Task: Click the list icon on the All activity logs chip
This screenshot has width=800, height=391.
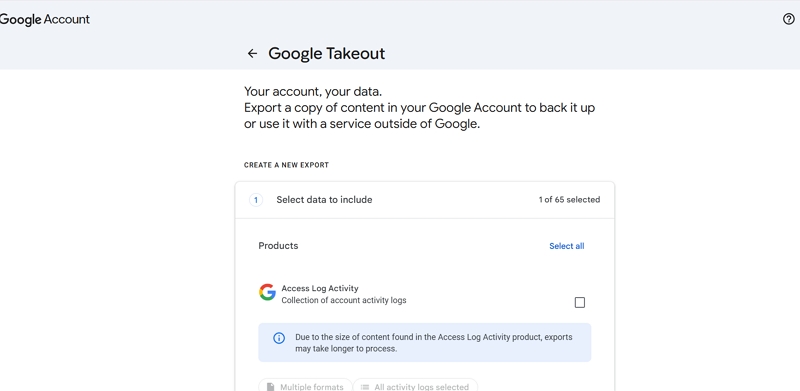Action: pyautogui.click(x=365, y=387)
